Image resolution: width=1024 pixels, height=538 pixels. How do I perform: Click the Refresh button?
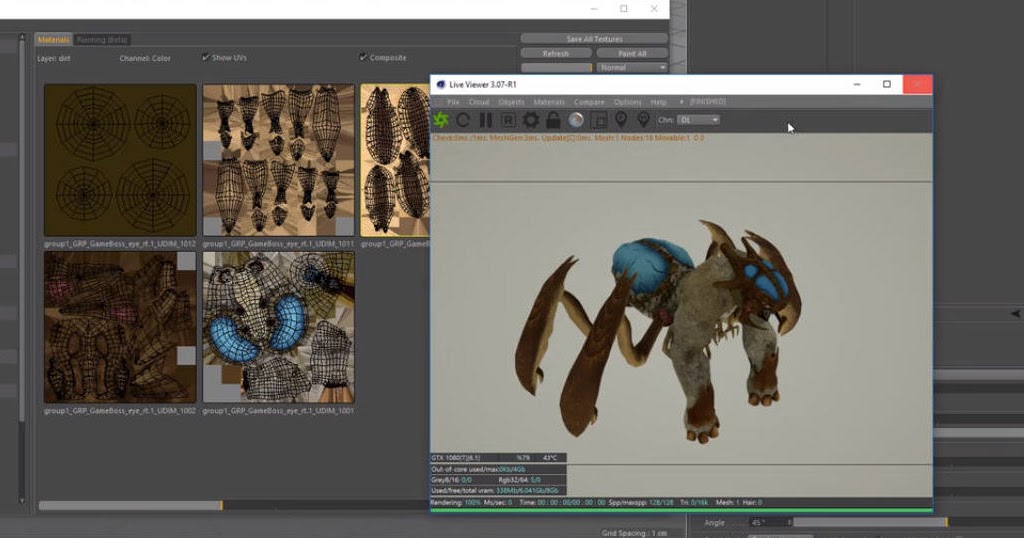point(556,54)
